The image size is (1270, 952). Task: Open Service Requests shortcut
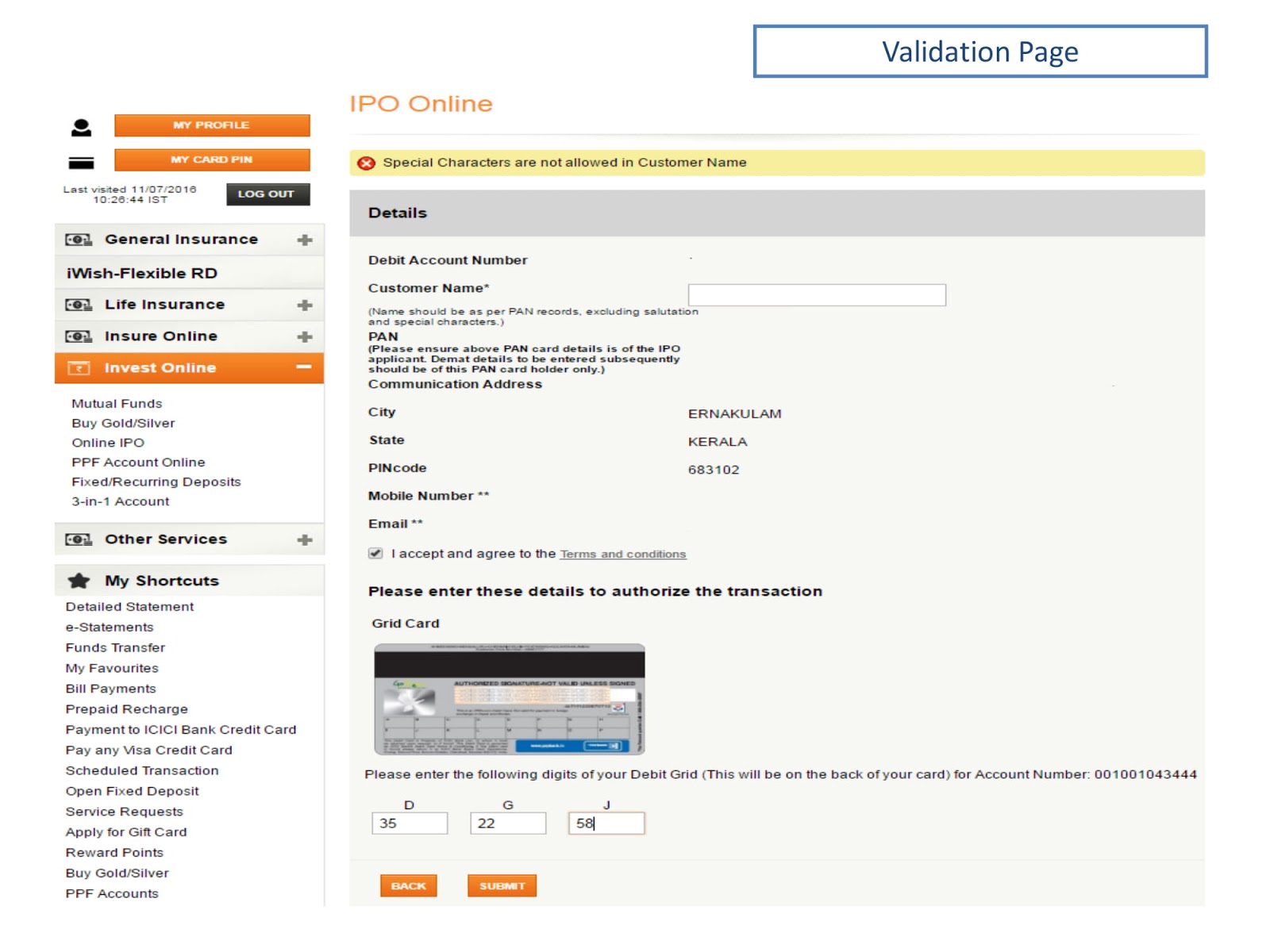coord(124,812)
